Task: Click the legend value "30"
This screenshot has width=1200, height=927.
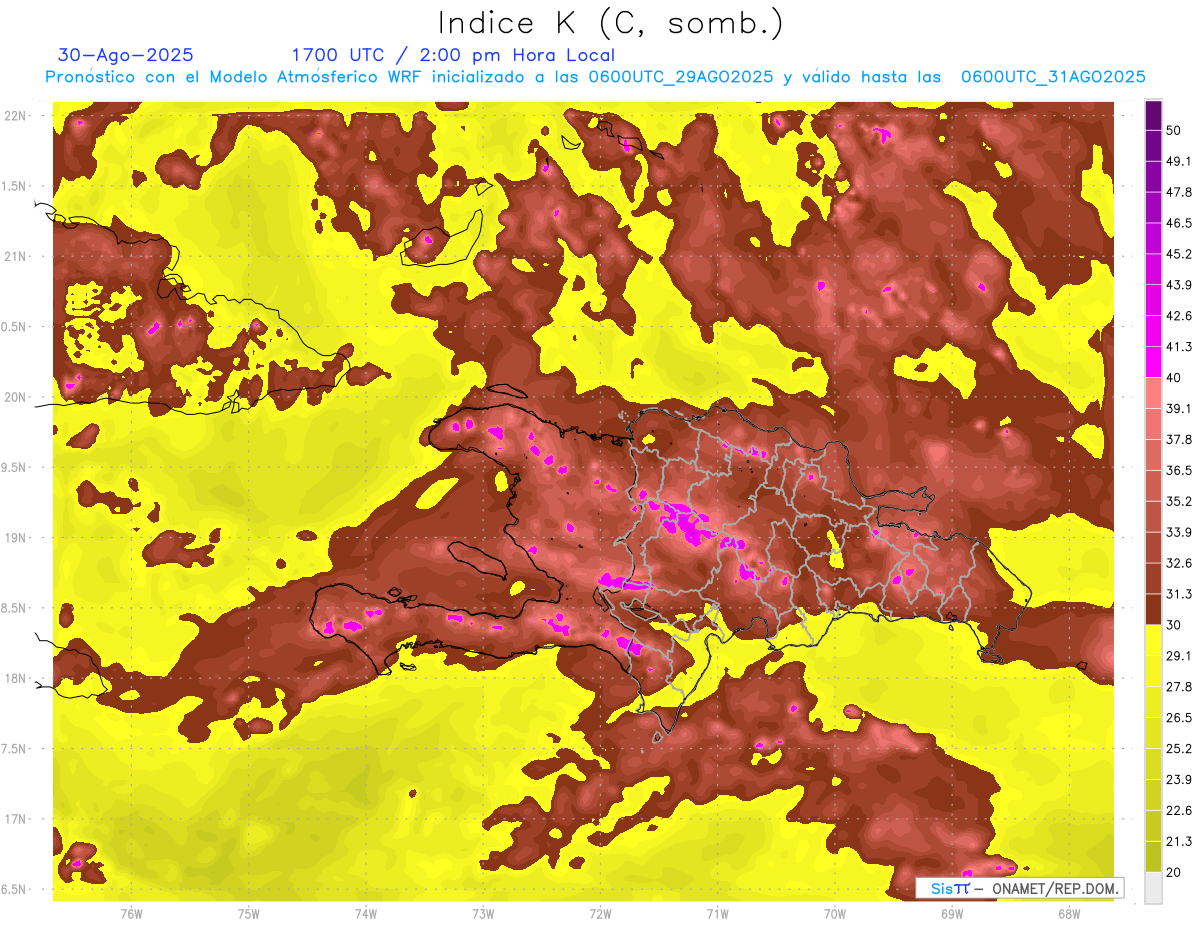Action: [1174, 625]
